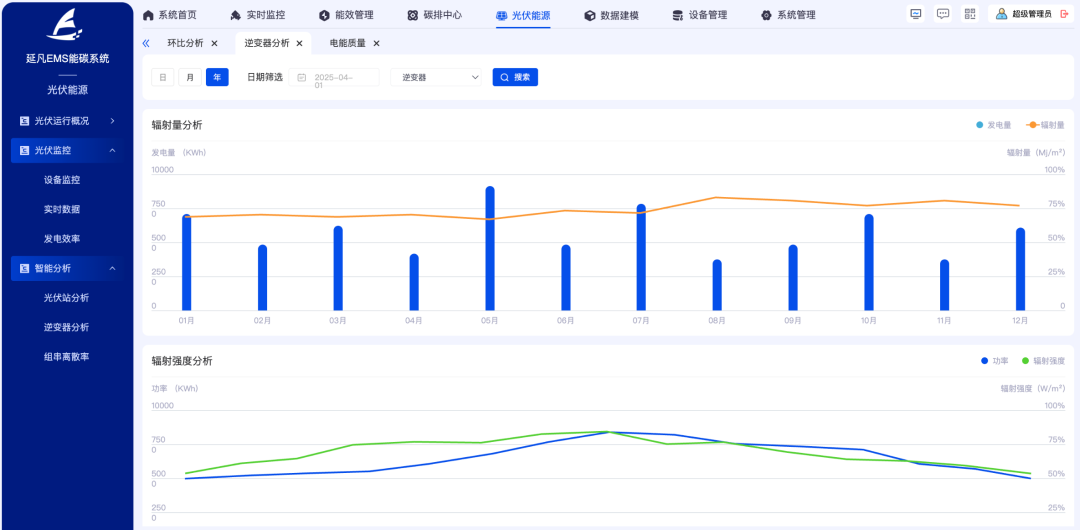Click the 搜索 search button

(515, 77)
